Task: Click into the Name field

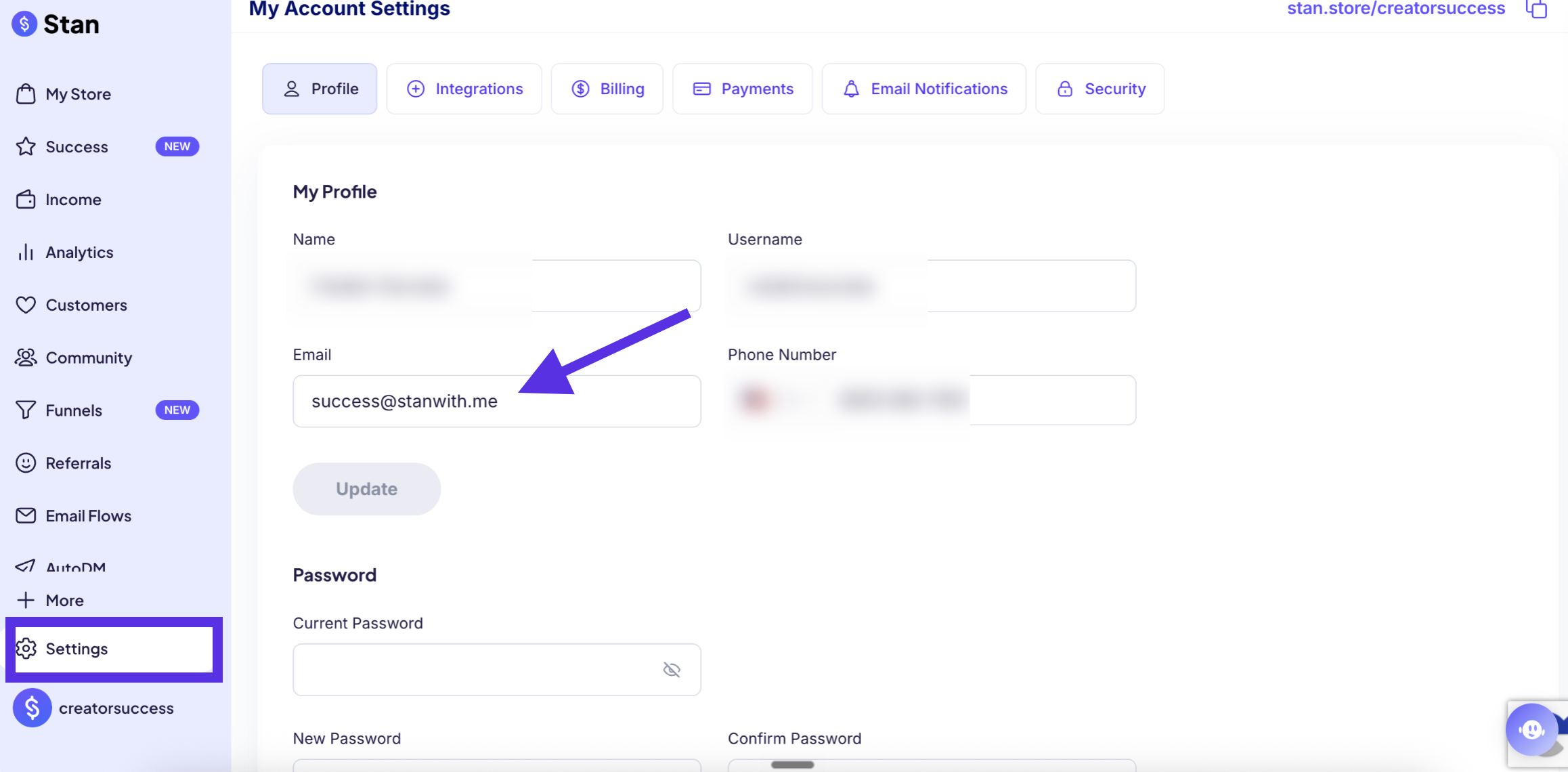Action: tap(497, 286)
